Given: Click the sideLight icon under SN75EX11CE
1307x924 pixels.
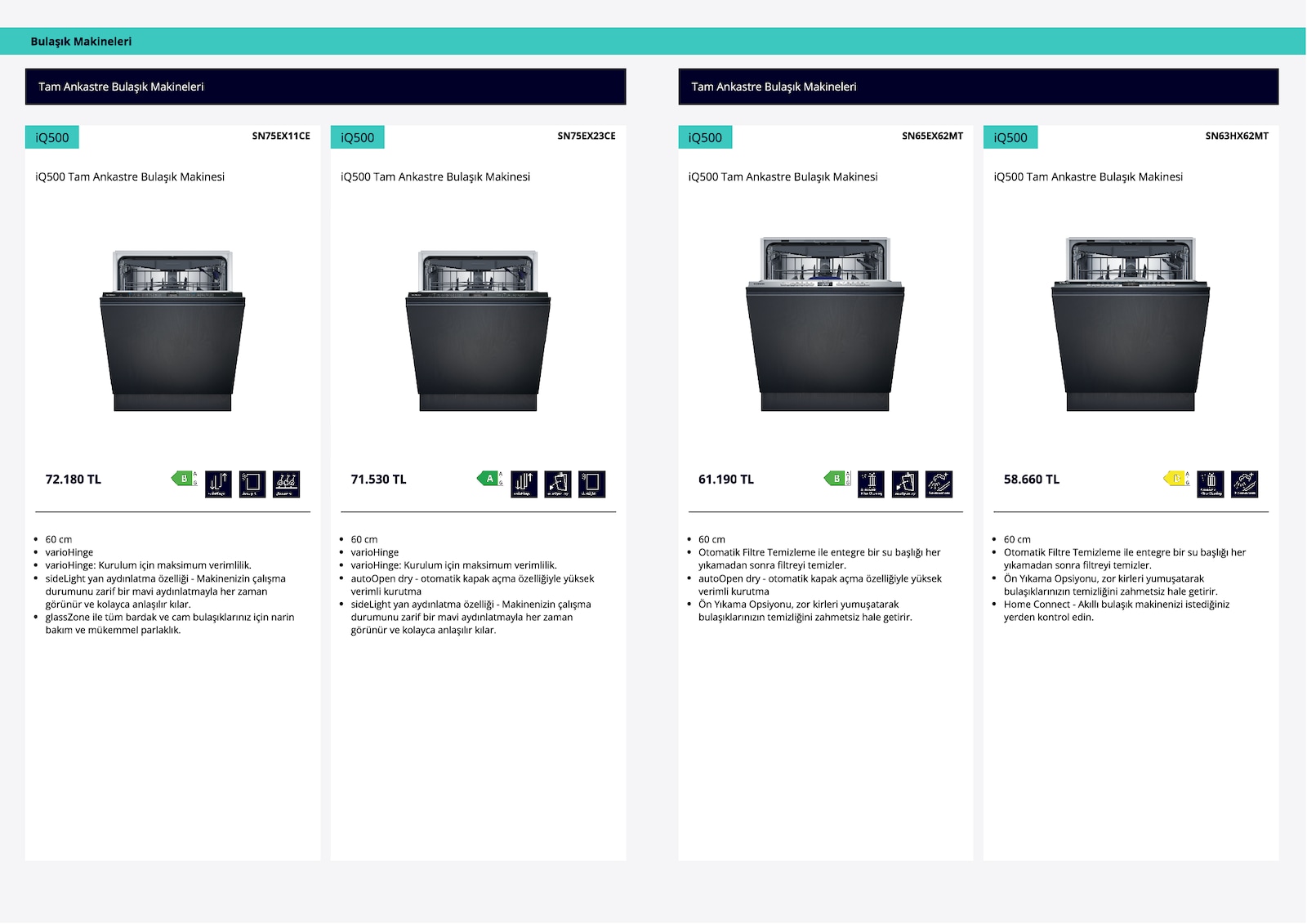Looking at the screenshot, I should (x=252, y=484).
